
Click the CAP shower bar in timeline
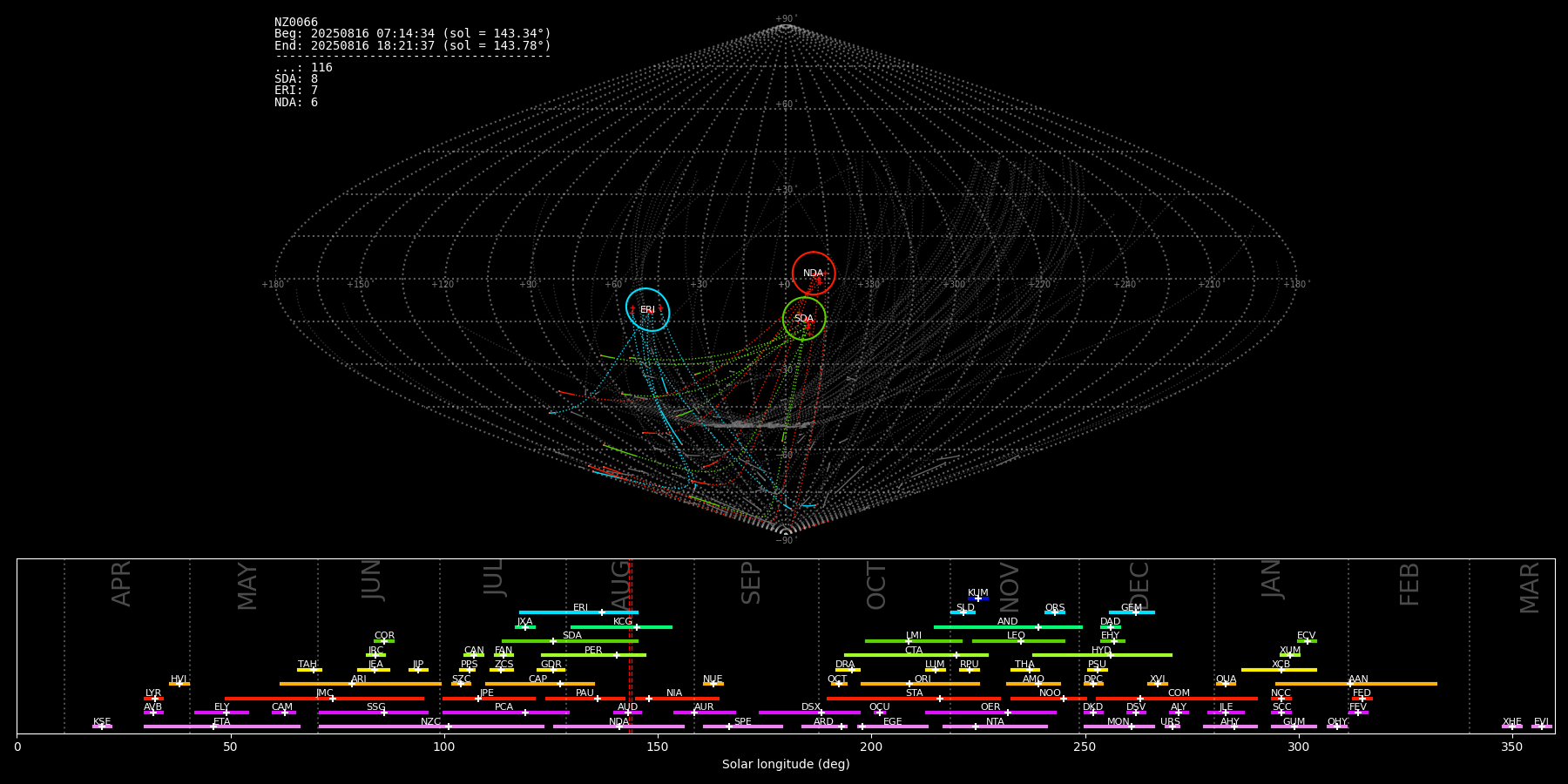click(540, 684)
